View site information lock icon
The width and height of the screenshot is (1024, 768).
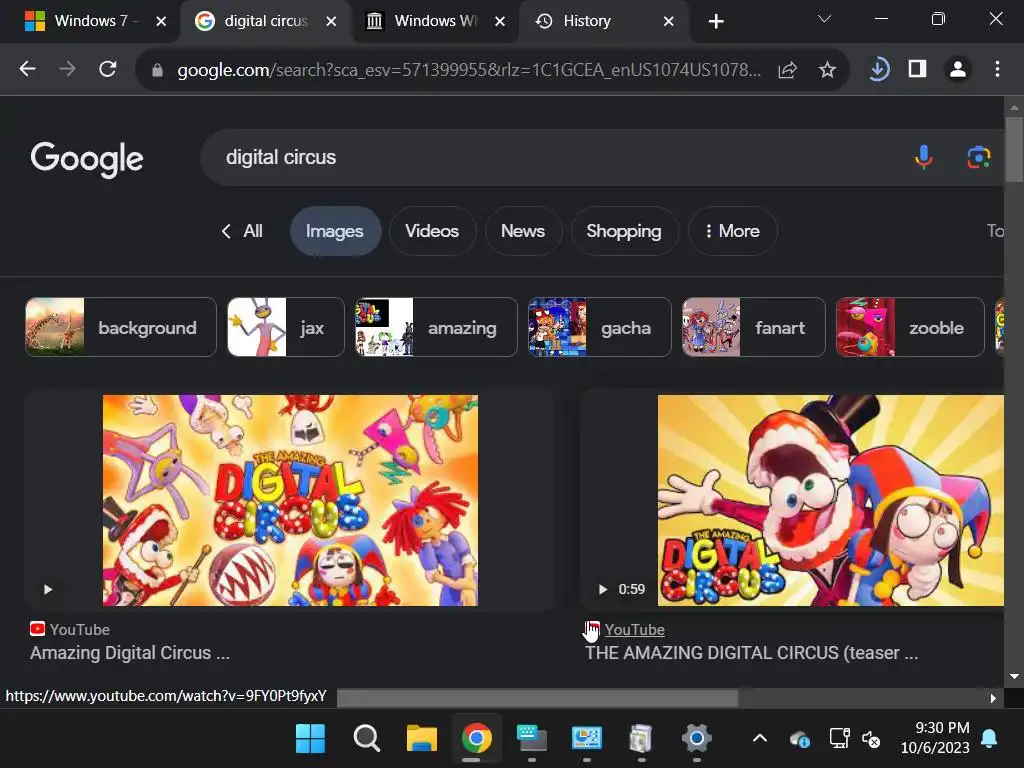tap(157, 70)
